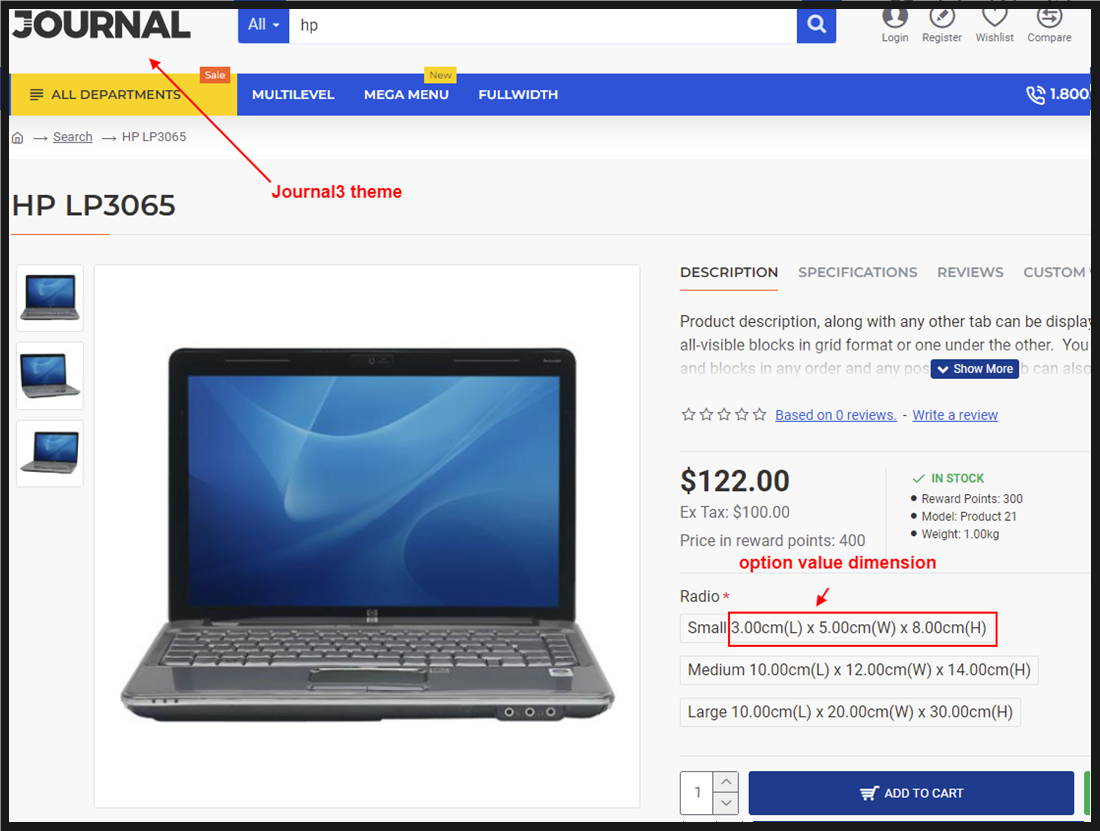Choose the Large 10.00cm radio option
The width and height of the screenshot is (1100, 831).
pyautogui.click(x=850, y=712)
